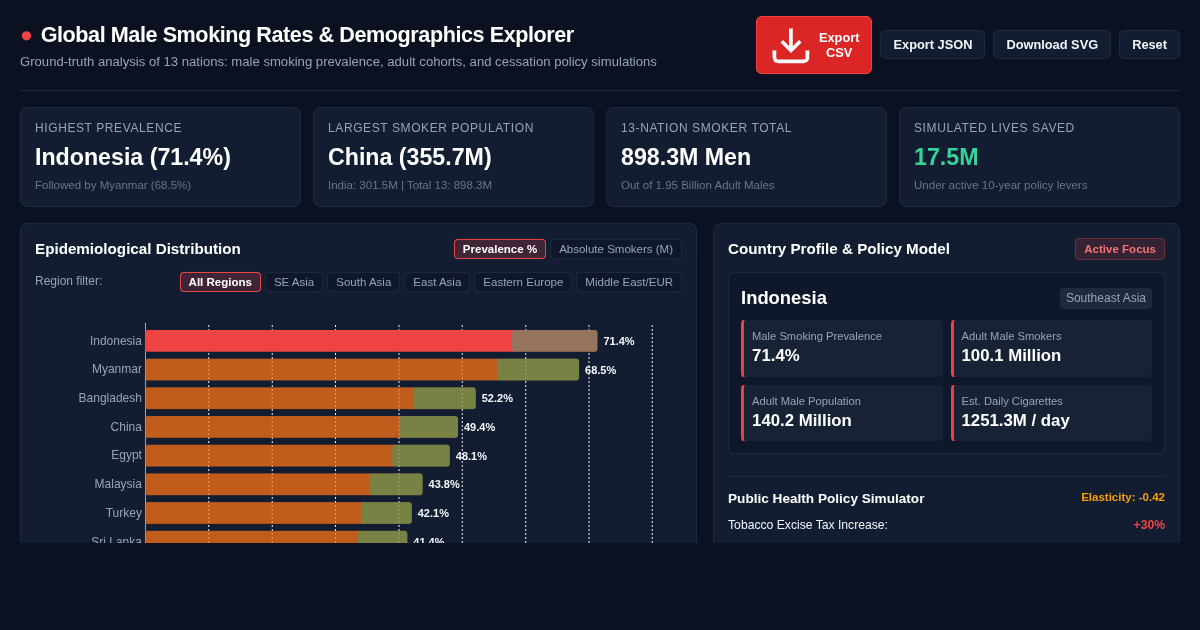Click the Epidemiological Distribution heading
The image size is (1200, 630).
pos(138,249)
